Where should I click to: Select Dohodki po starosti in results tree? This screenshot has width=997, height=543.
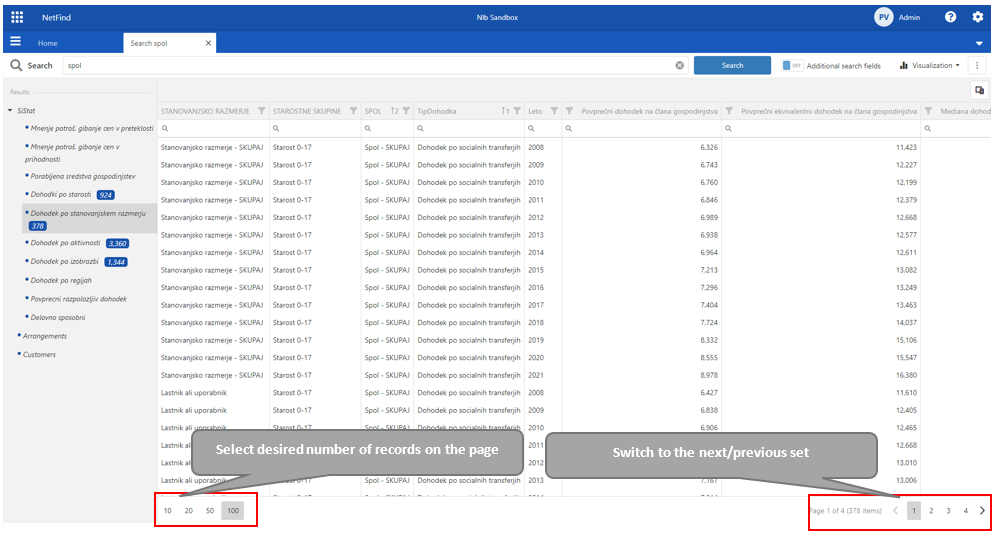pos(61,194)
